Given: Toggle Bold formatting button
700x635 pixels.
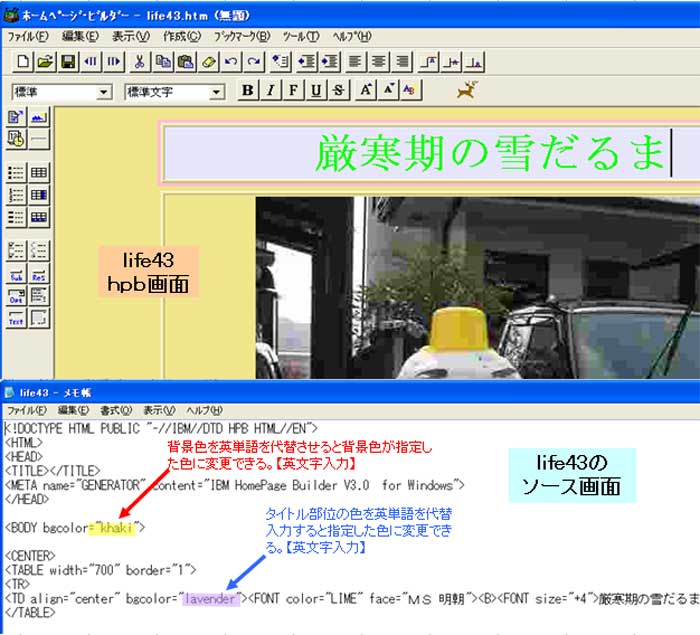Looking at the screenshot, I should [x=248, y=91].
